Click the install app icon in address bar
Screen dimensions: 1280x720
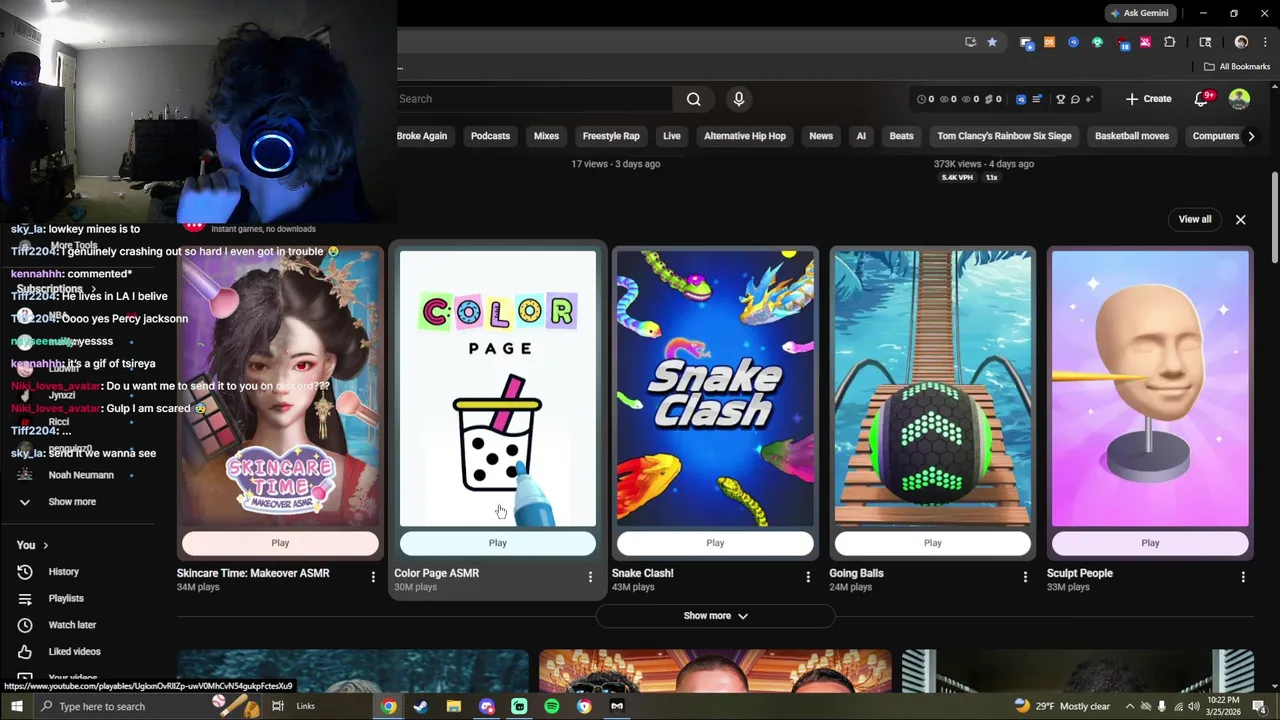click(970, 42)
